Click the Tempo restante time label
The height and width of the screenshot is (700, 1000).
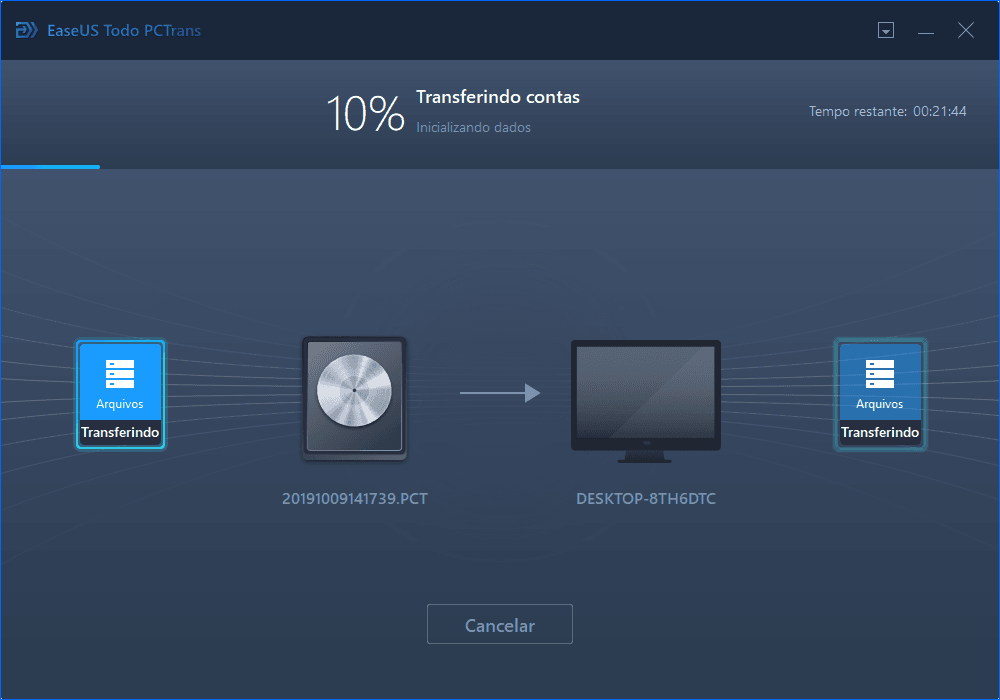887,111
